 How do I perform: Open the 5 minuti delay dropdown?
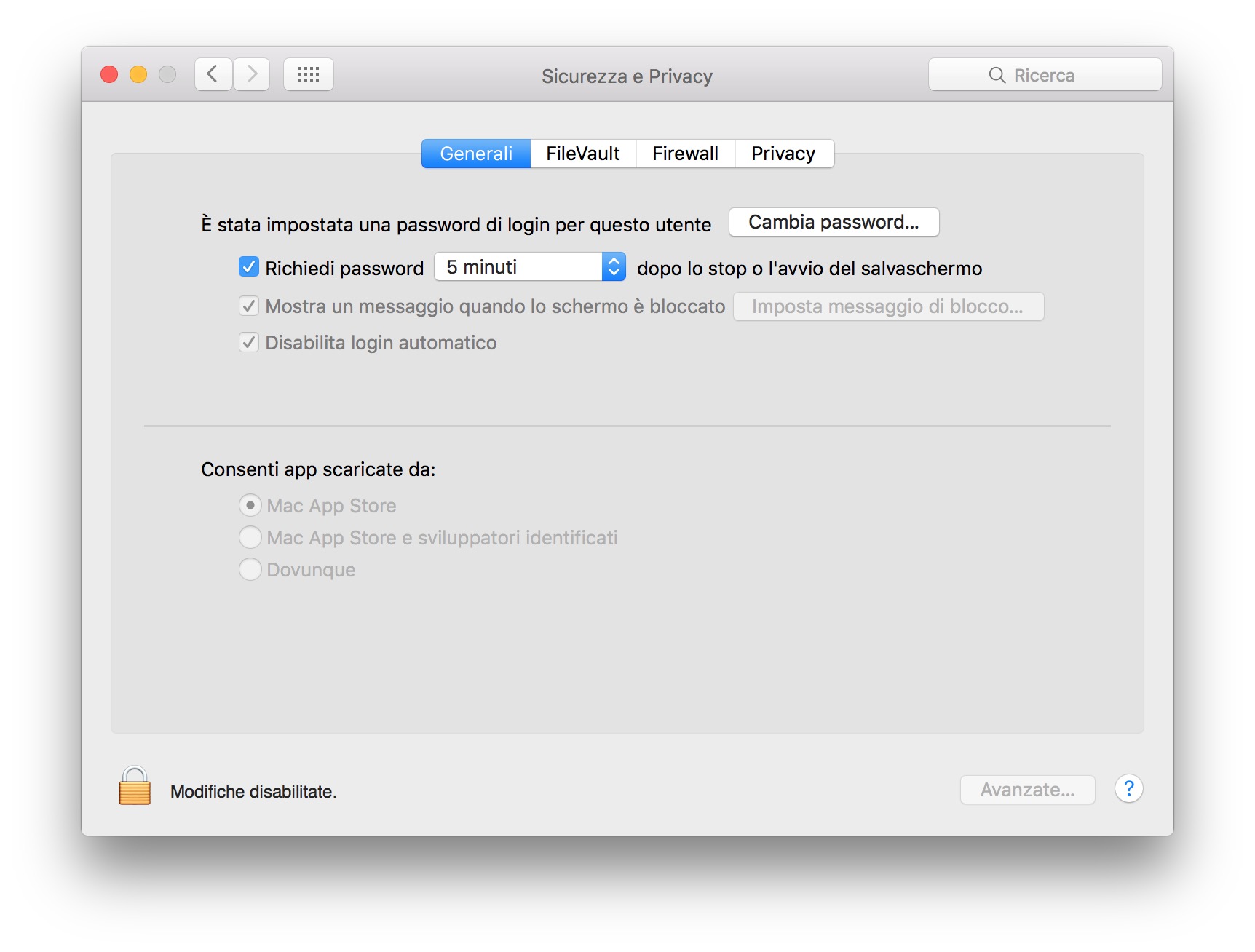(530, 267)
